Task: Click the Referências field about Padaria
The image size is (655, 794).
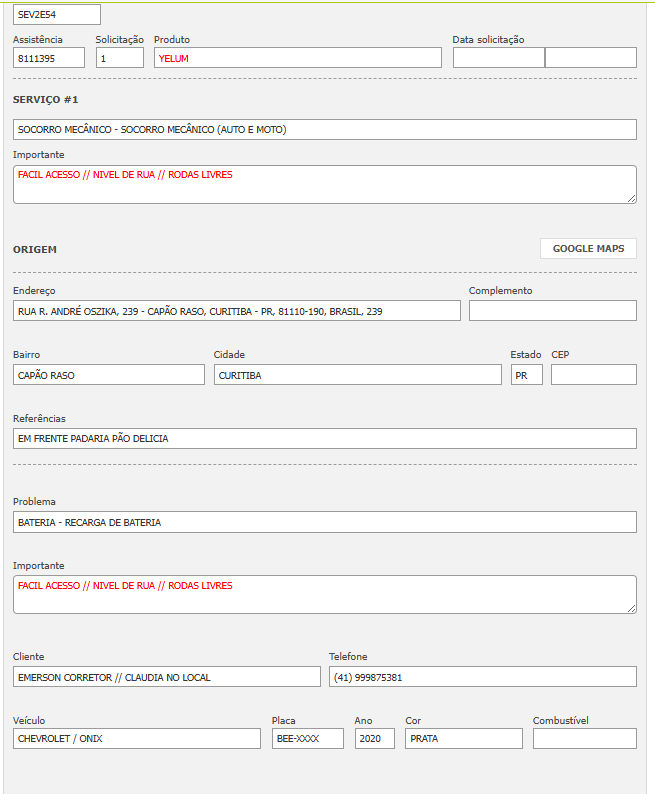Action: [x=324, y=439]
